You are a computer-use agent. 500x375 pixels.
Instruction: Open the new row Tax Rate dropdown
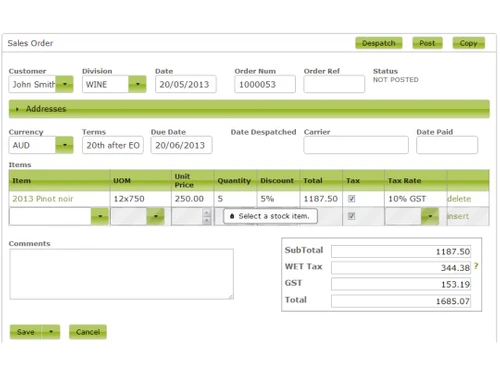click(x=430, y=216)
